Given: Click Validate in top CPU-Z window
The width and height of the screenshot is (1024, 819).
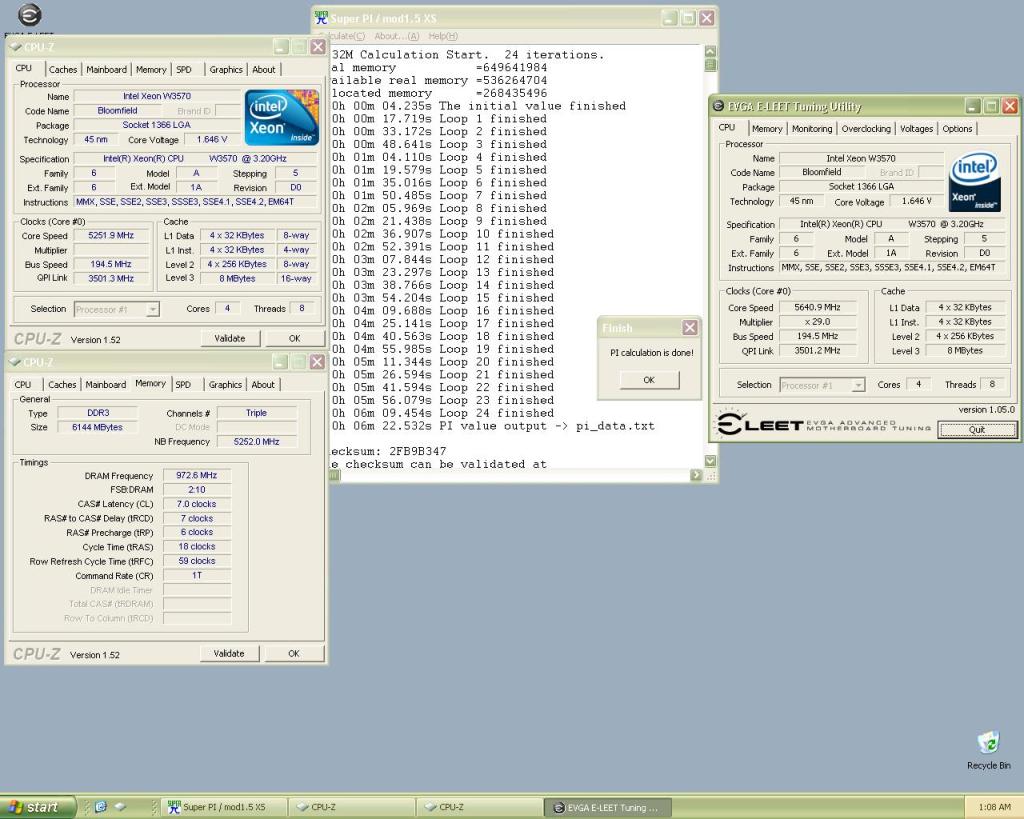Looking at the screenshot, I should (230, 338).
